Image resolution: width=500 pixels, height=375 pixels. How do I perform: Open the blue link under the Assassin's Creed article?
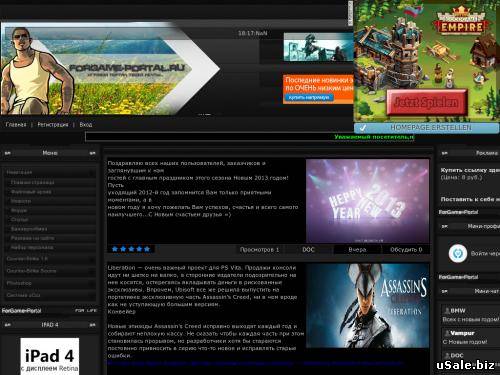tap(255, 363)
